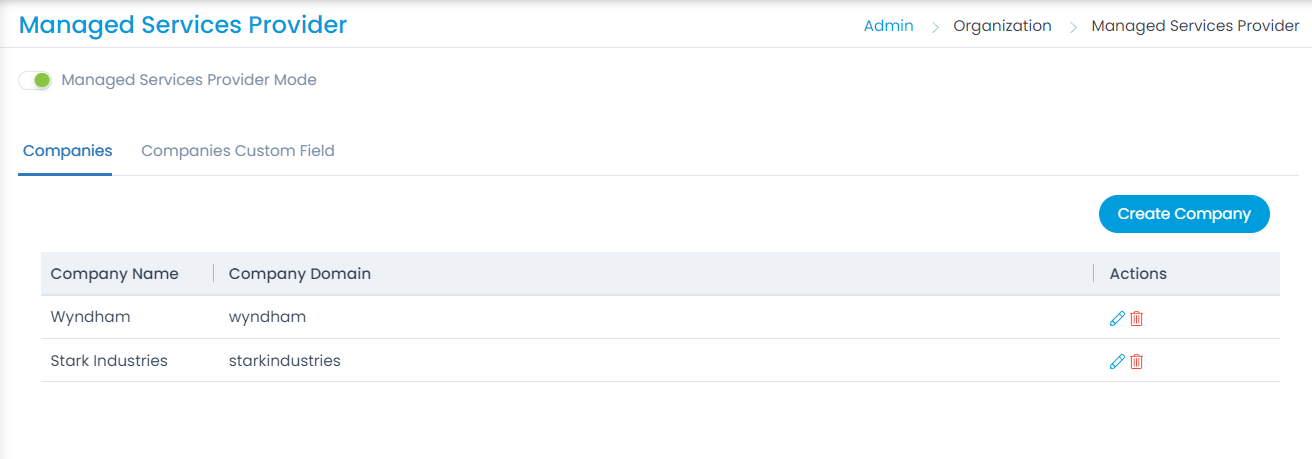This screenshot has height=459, width=1312.
Task: Switch to the Companies tab
Action: [x=67, y=151]
